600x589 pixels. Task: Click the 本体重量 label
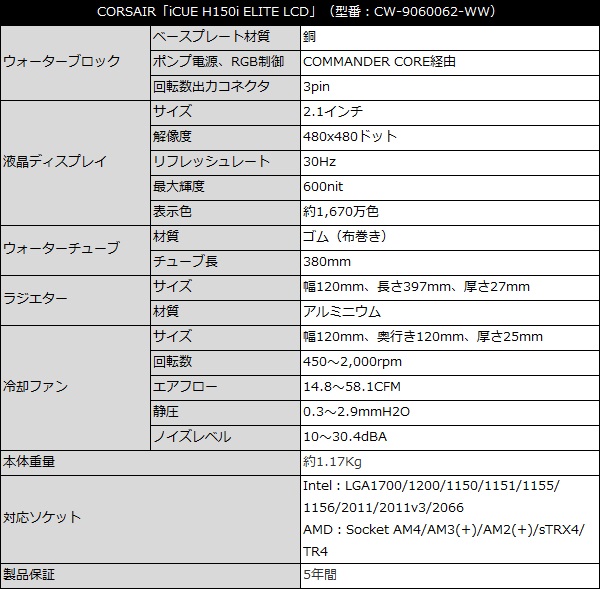(x=29, y=462)
